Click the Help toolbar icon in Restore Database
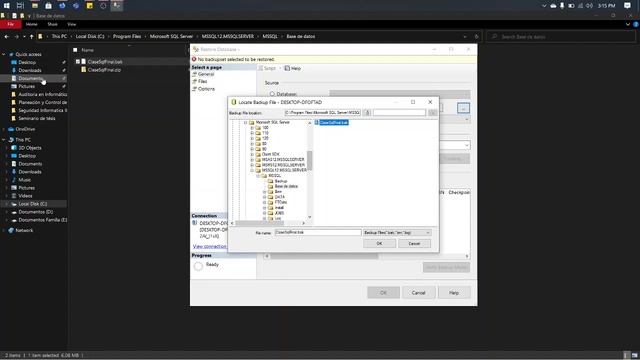Image resolution: width=640 pixels, height=360 pixels. 293,69
